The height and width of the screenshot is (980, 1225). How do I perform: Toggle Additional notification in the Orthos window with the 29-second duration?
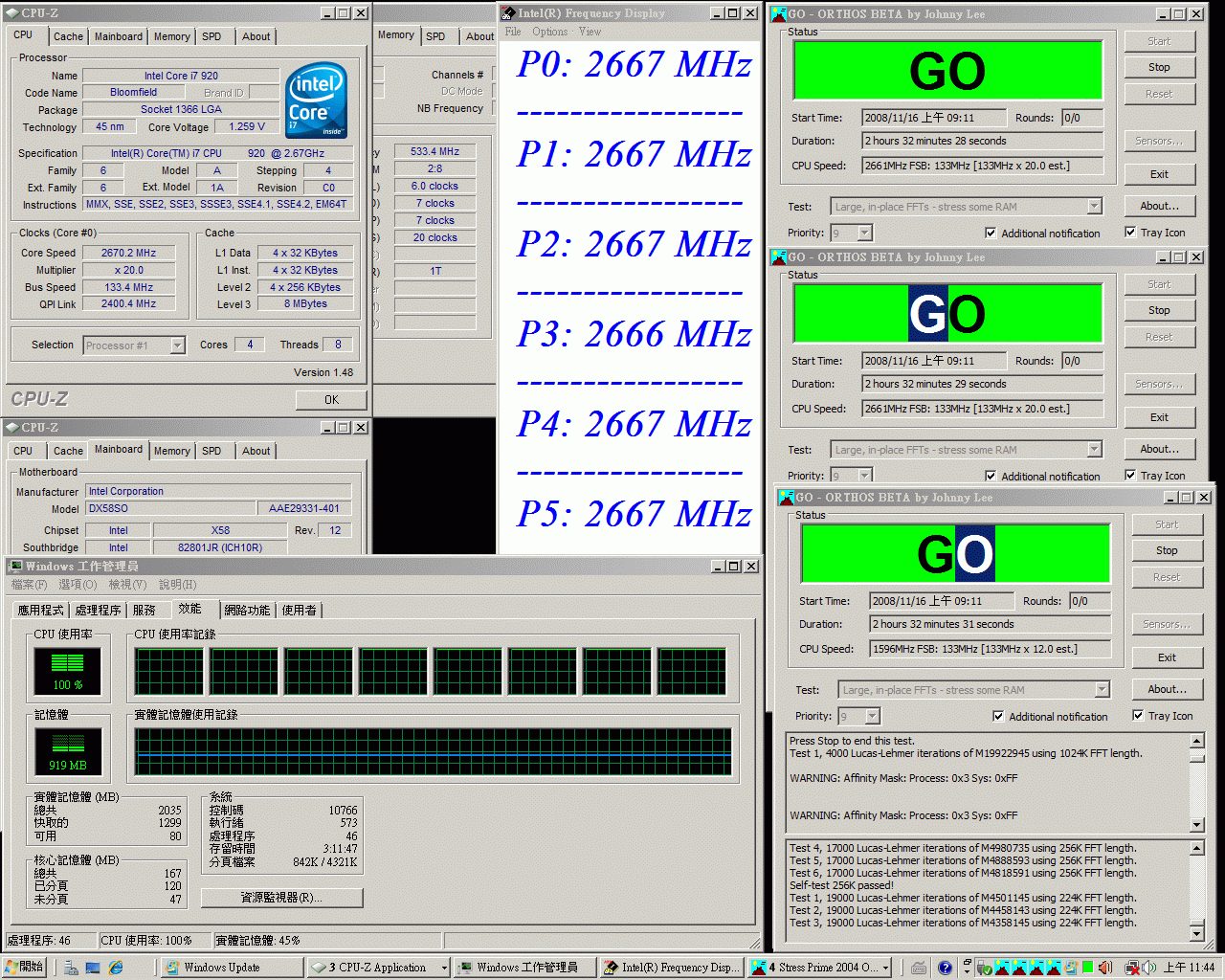point(991,476)
